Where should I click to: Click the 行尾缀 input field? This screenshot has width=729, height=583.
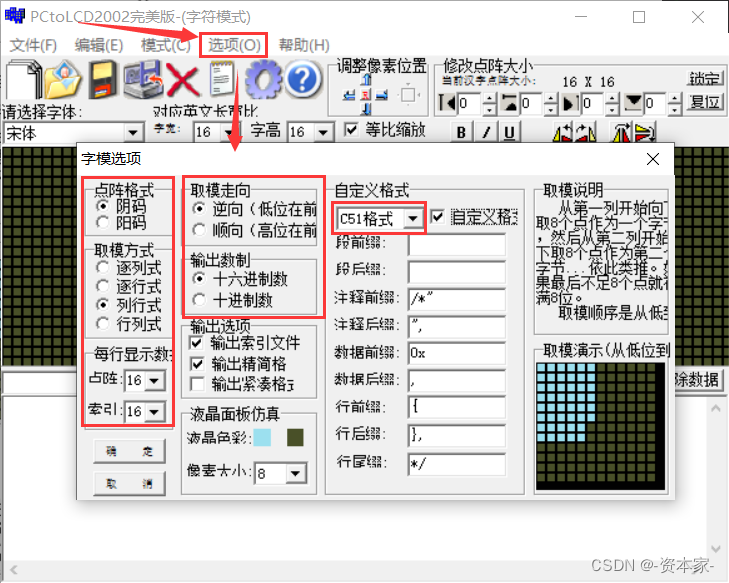point(457,464)
